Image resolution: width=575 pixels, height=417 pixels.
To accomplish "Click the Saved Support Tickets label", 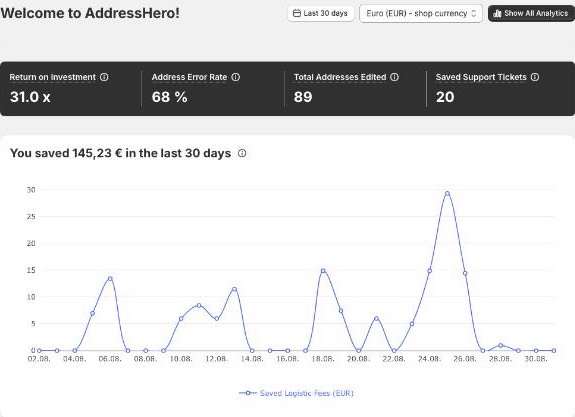I will click(x=481, y=77).
